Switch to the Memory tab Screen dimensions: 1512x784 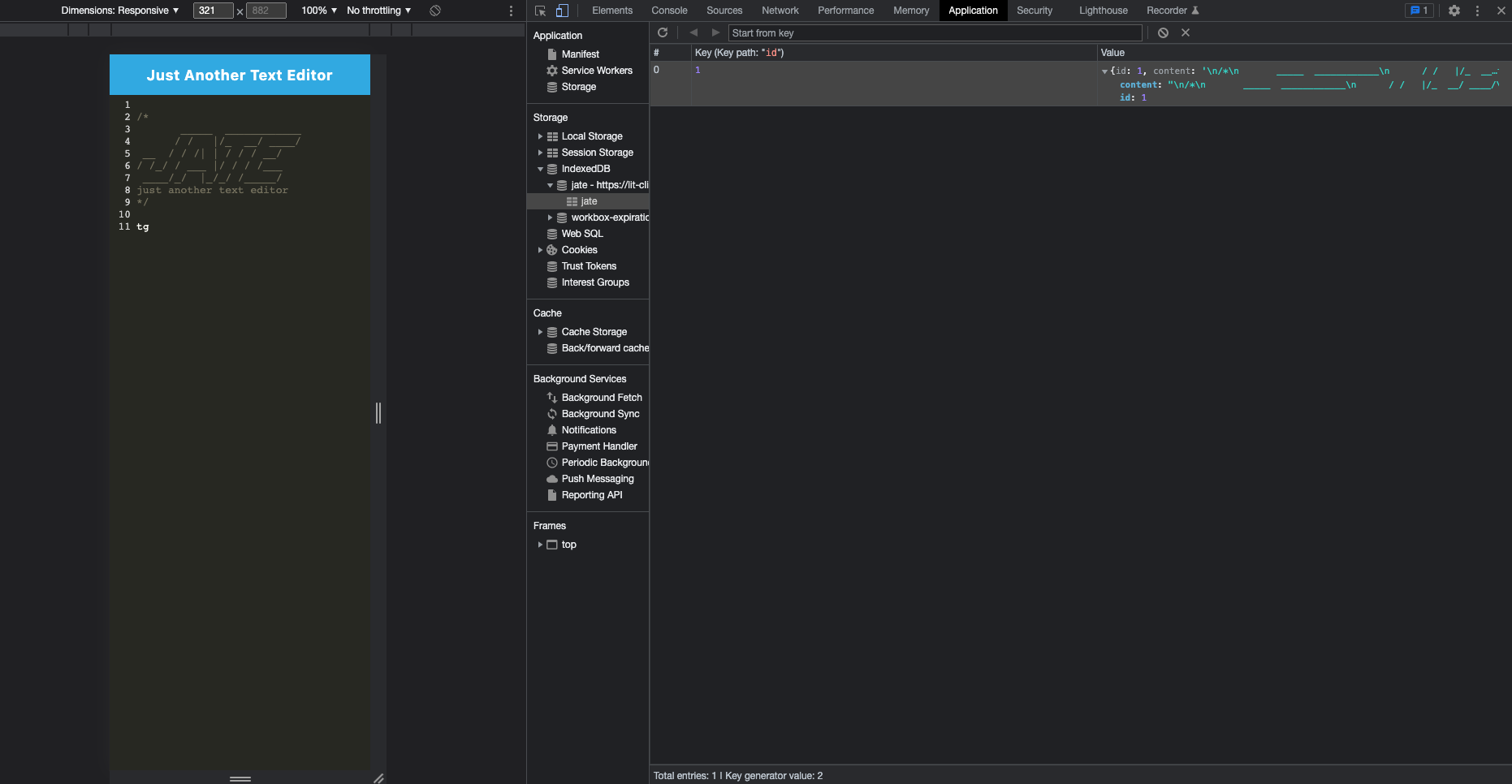click(x=911, y=11)
